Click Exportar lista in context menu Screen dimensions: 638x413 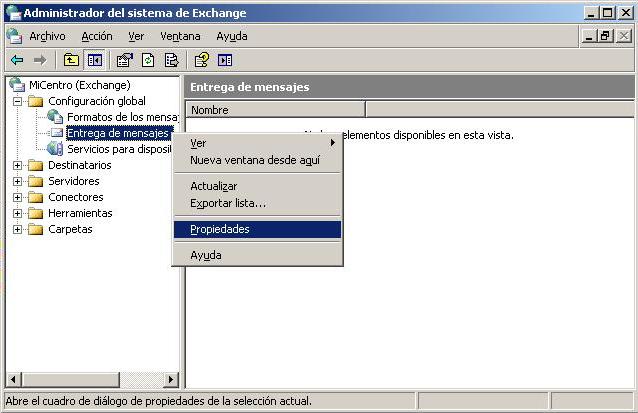point(228,203)
